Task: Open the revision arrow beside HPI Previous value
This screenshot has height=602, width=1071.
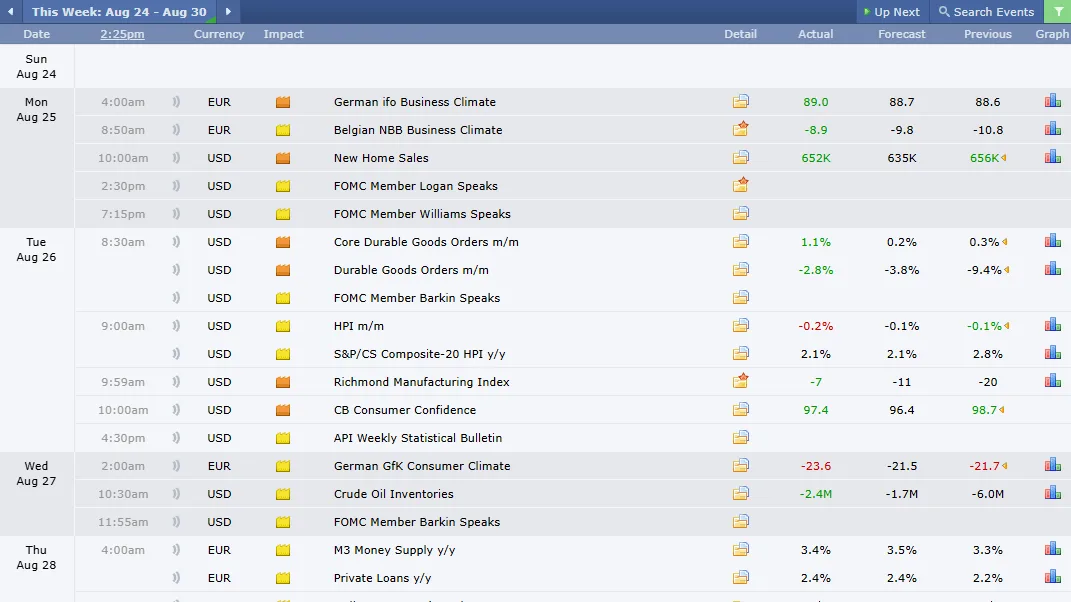Action: (1005, 325)
